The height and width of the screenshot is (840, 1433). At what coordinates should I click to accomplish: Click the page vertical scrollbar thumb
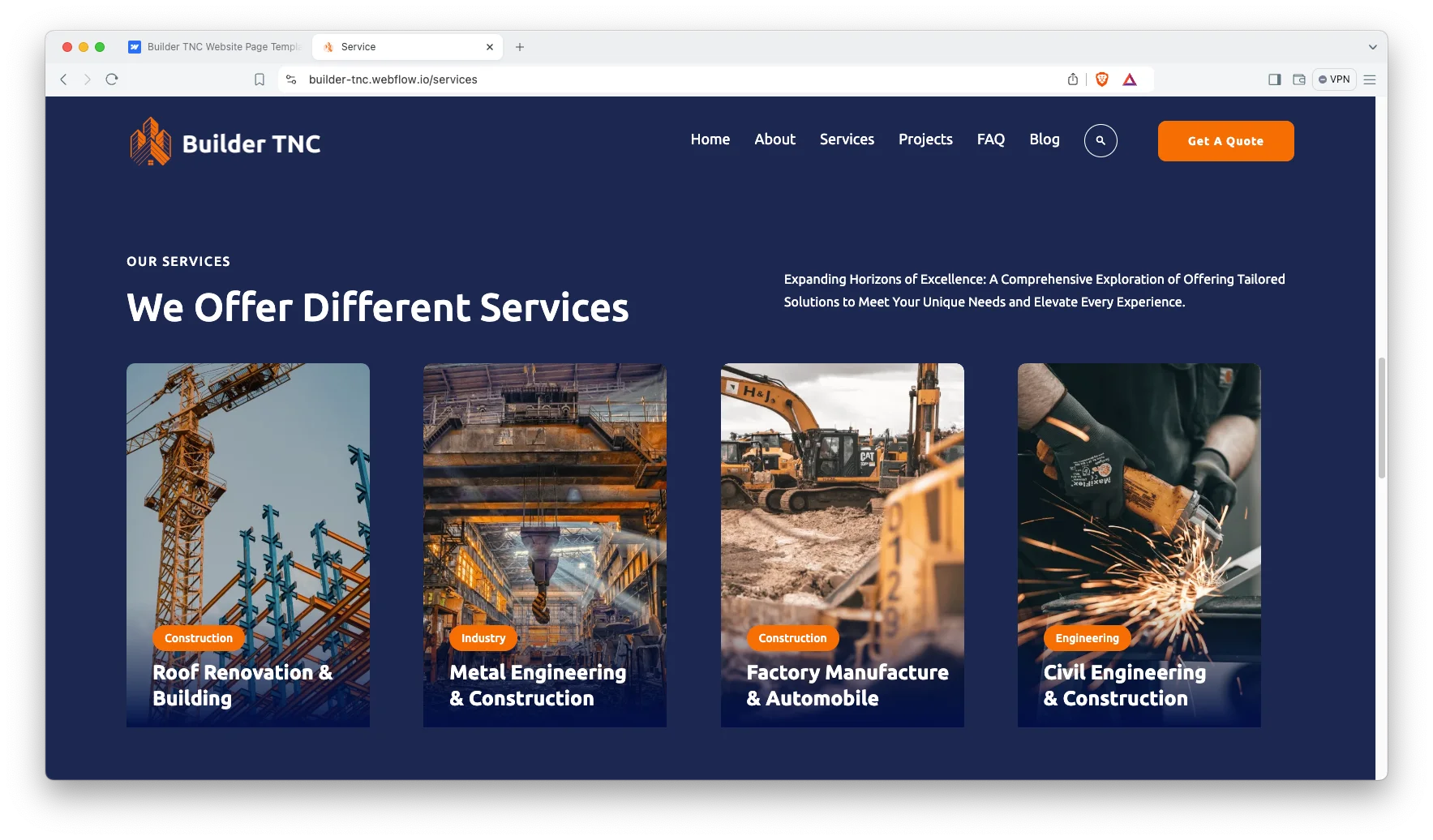coord(1381,418)
